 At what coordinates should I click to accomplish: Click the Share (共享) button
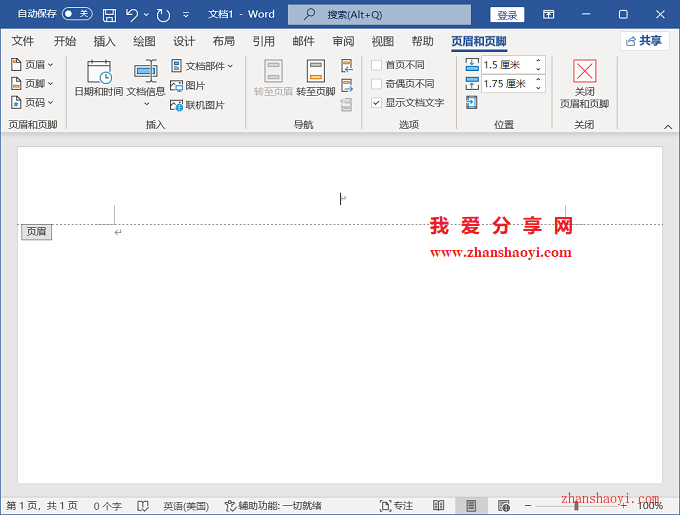coord(644,41)
